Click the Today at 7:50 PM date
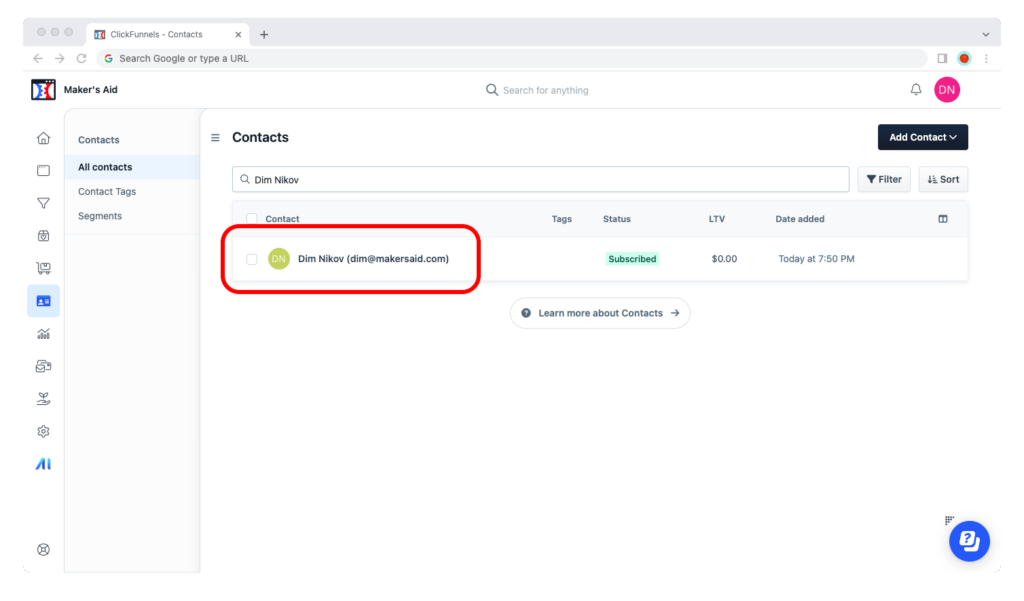Screen dimensions: 1024x601 816,259
